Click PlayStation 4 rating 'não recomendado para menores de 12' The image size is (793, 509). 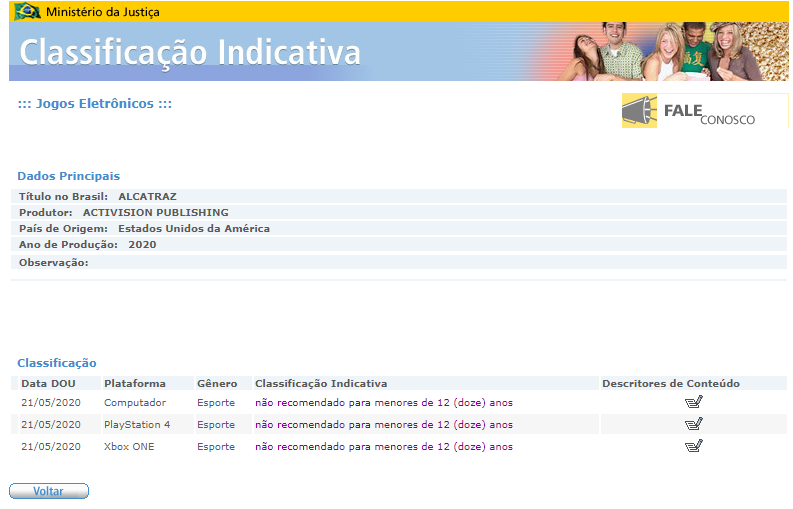click(x=384, y=425)
